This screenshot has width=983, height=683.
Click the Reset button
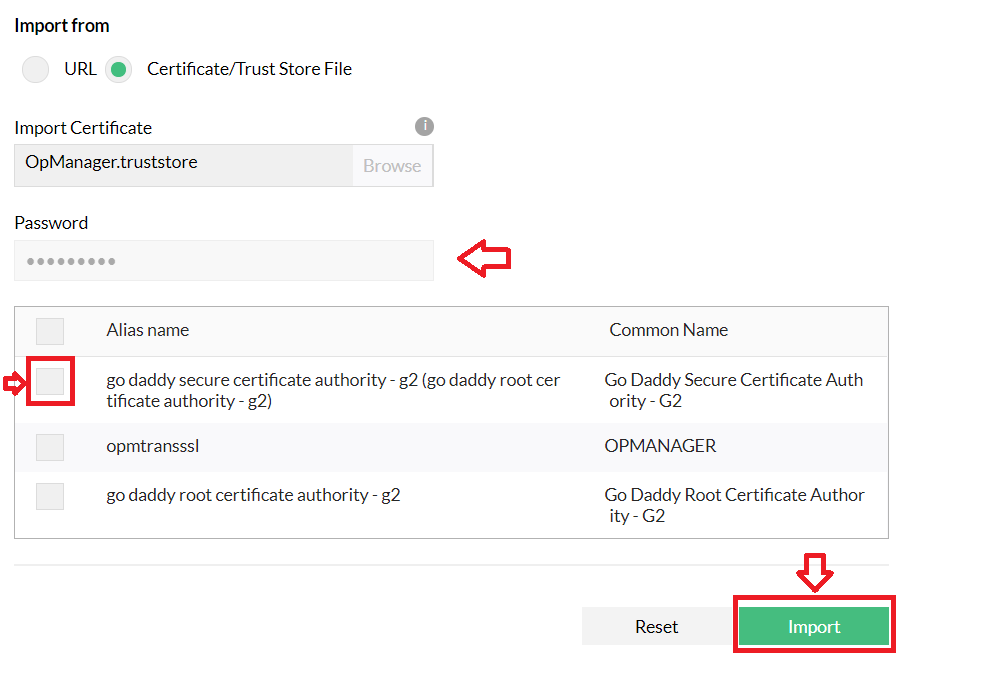click(656, 626)
